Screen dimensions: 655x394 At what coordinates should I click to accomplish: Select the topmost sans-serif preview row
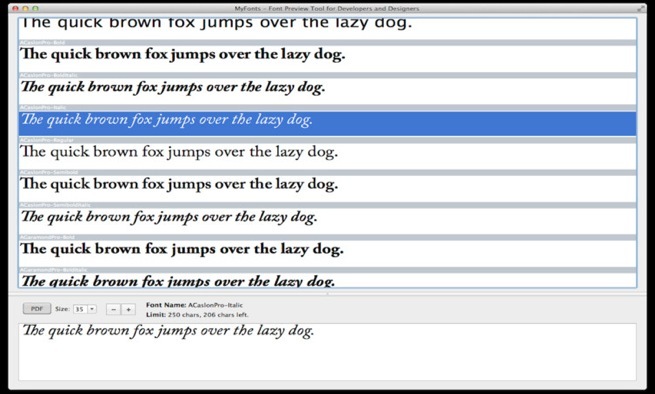(x=328, y=28)
